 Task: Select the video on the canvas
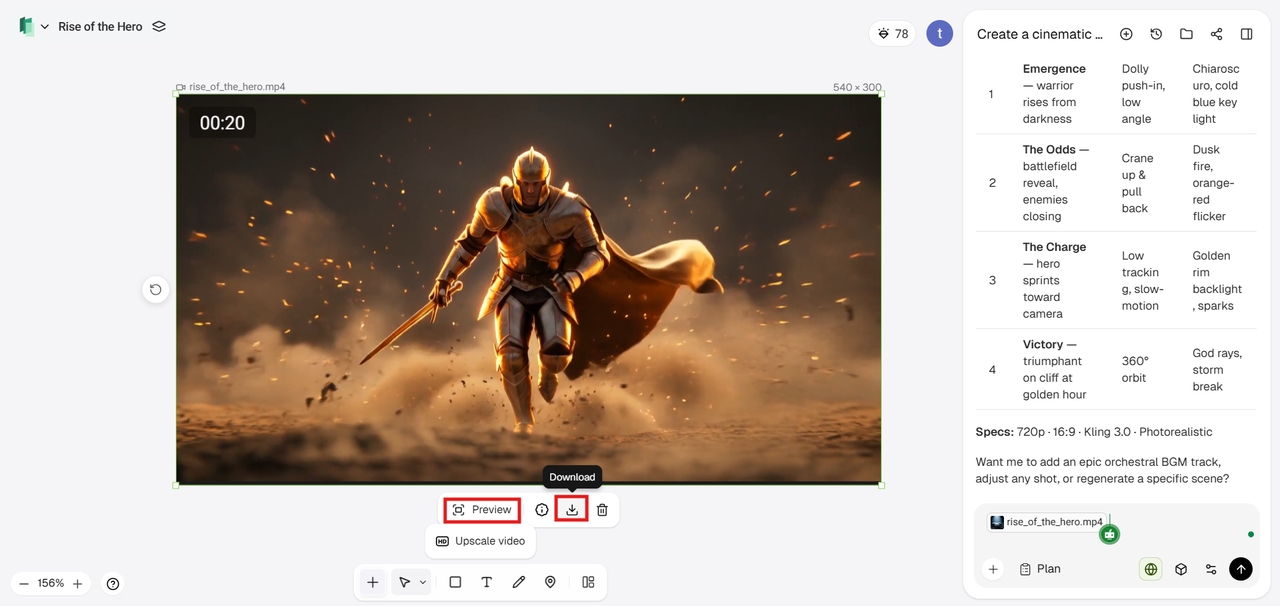coord(528,290)
